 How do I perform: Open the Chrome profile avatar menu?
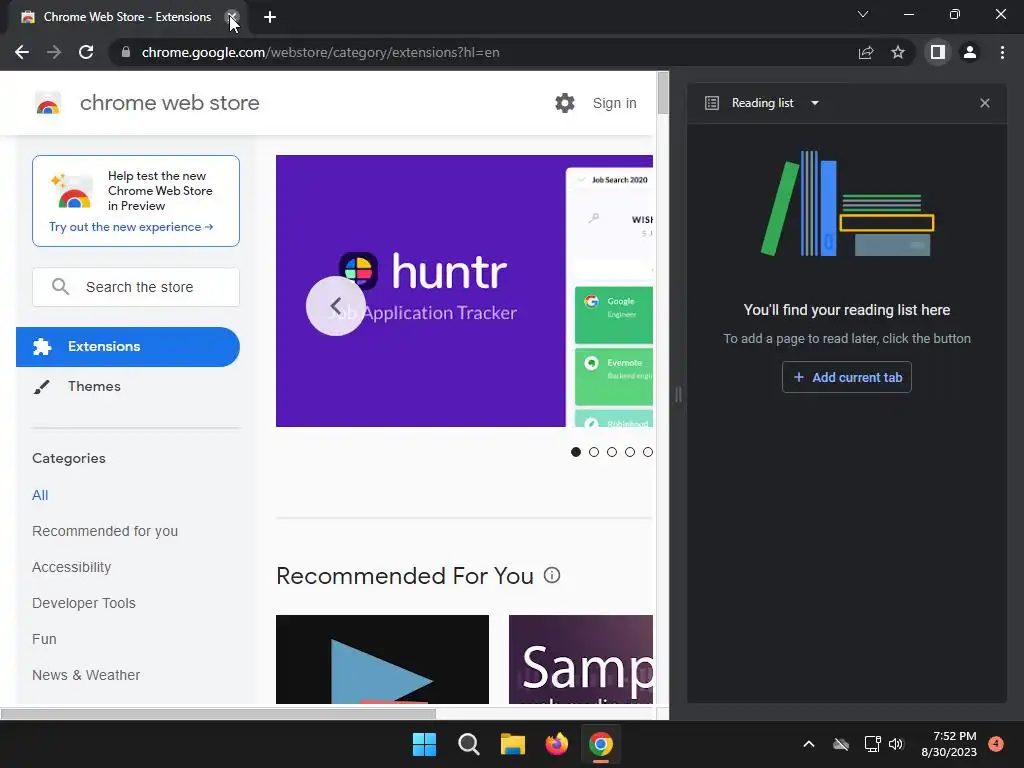(x=970, y=52)
